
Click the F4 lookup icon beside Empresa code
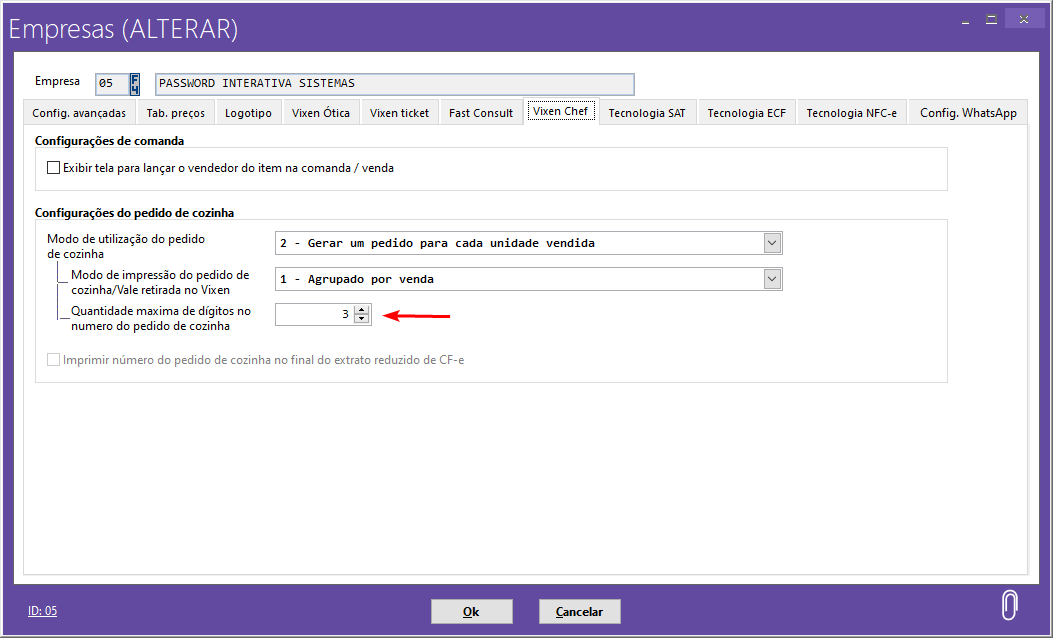(135, 83)
